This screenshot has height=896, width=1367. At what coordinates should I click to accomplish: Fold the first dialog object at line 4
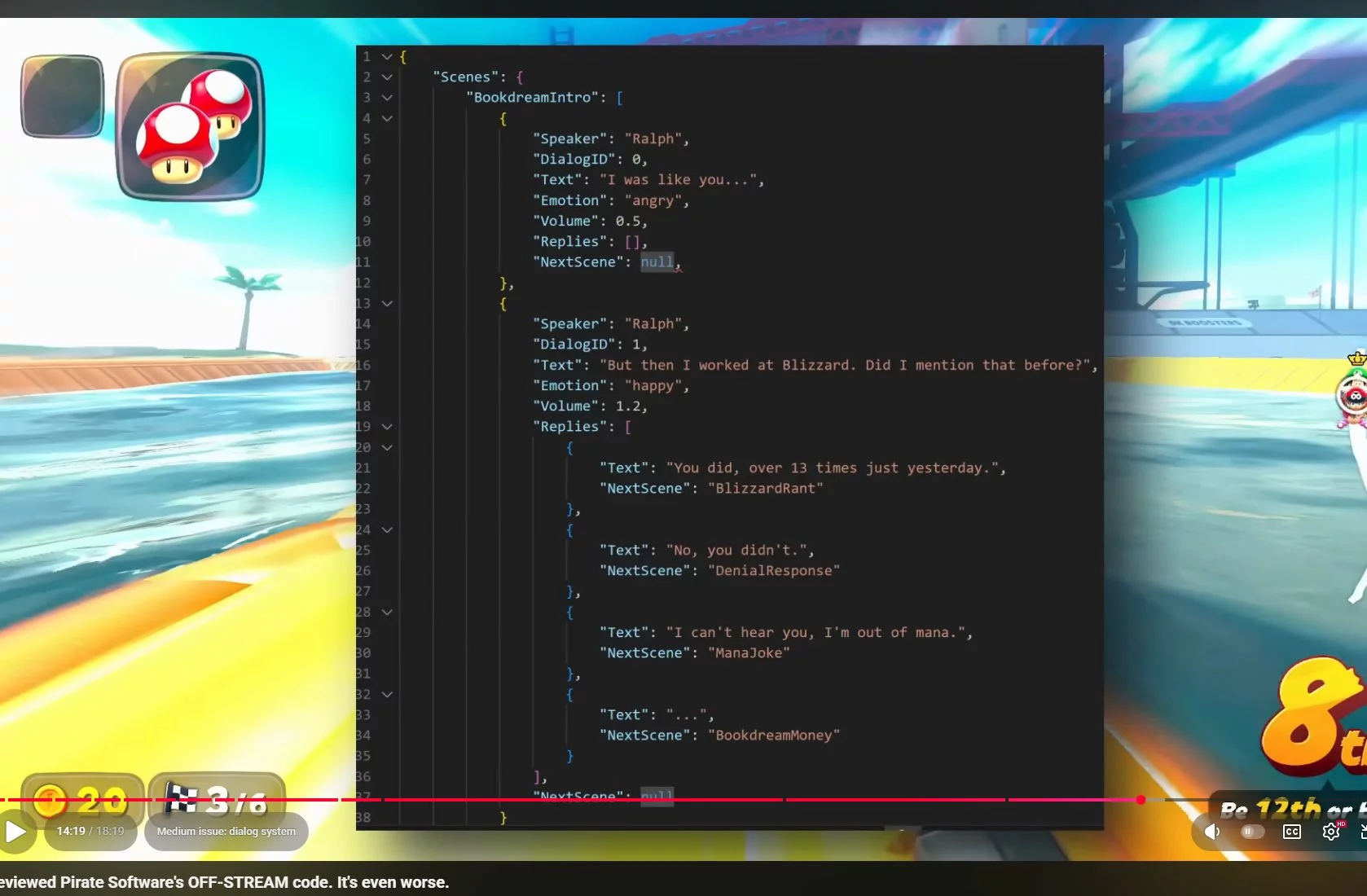pos(387,118)
